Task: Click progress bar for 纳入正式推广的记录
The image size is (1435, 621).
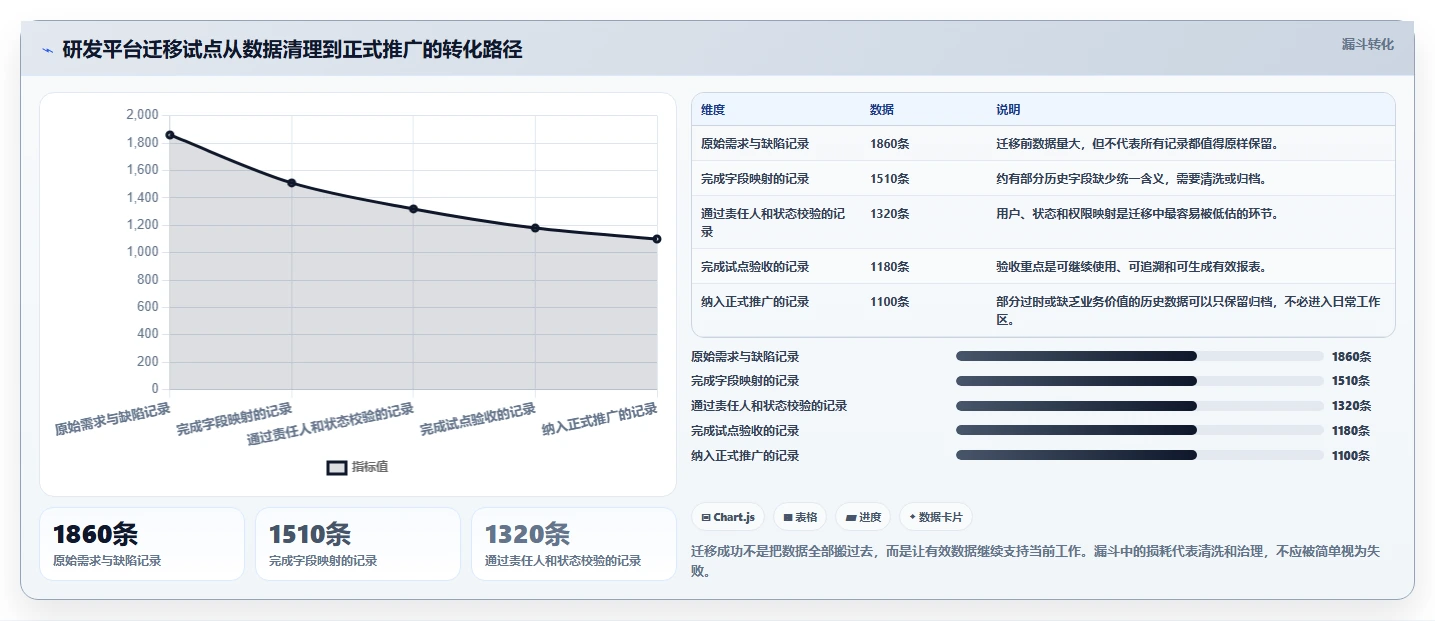Action: click(1140, 455)
